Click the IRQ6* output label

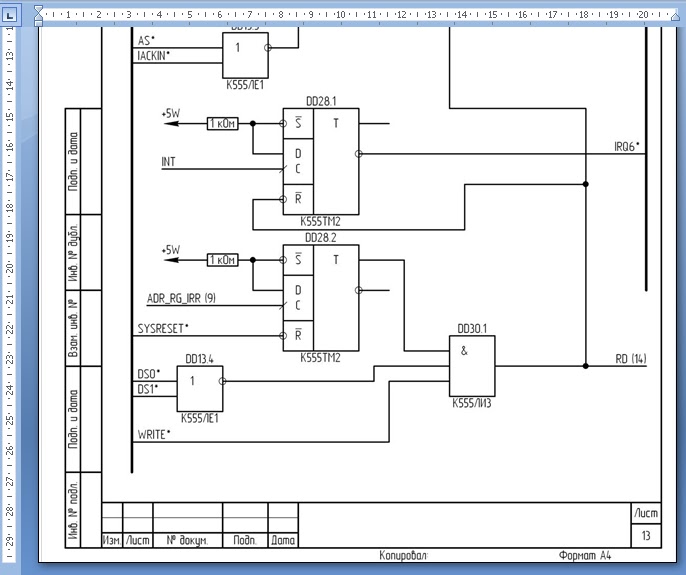point(626,147)
